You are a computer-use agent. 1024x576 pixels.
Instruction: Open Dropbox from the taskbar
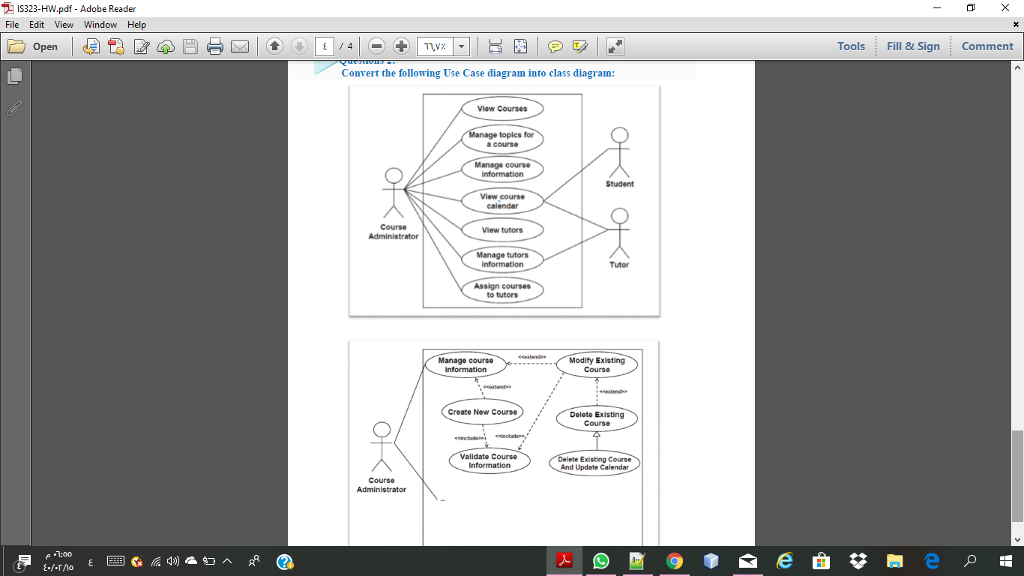tap(858, 561)
